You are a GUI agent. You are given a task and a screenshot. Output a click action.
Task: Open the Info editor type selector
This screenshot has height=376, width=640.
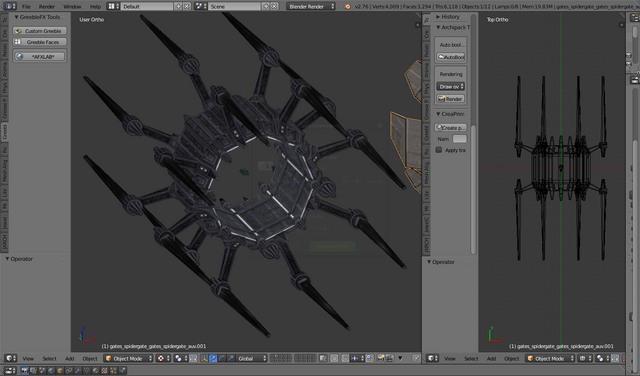pyautogui.click(x=10, y=6)
